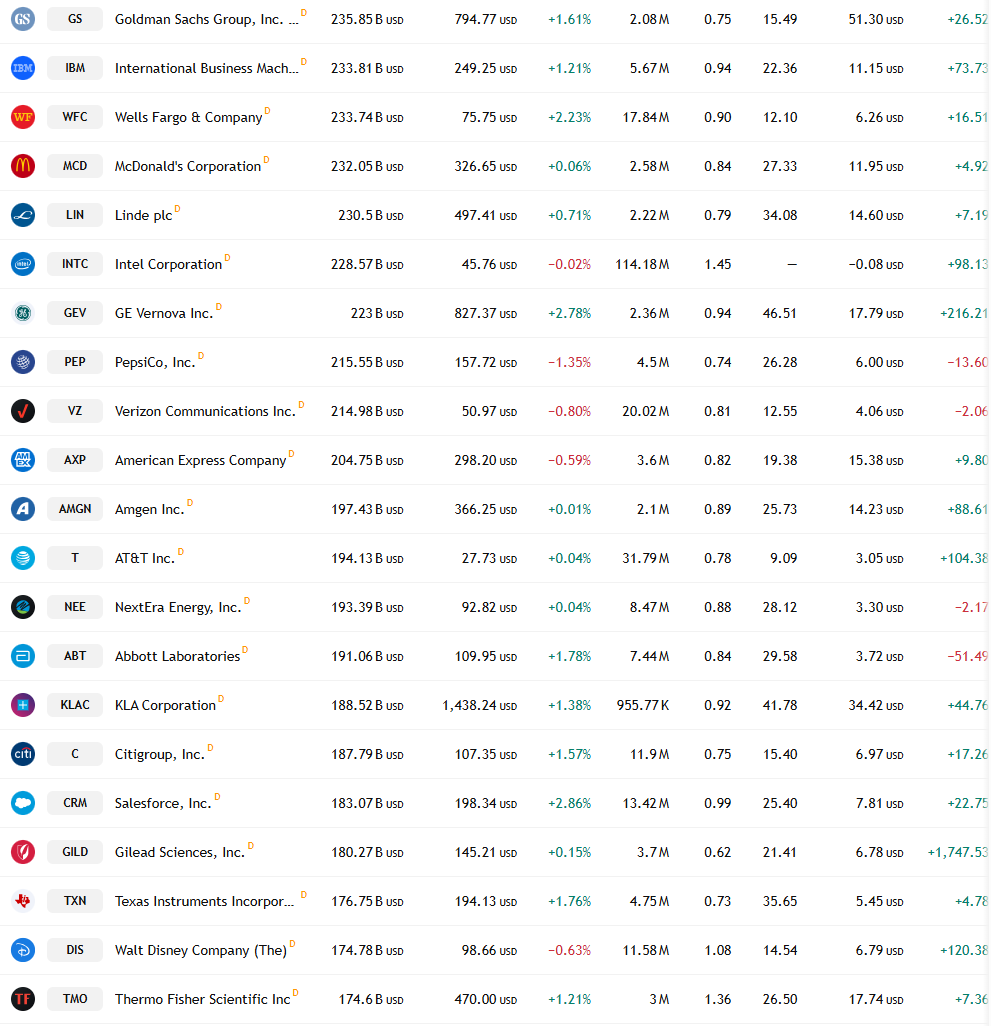Click Goldman Sachs market cap 235.85 B

tap(367, 20)
